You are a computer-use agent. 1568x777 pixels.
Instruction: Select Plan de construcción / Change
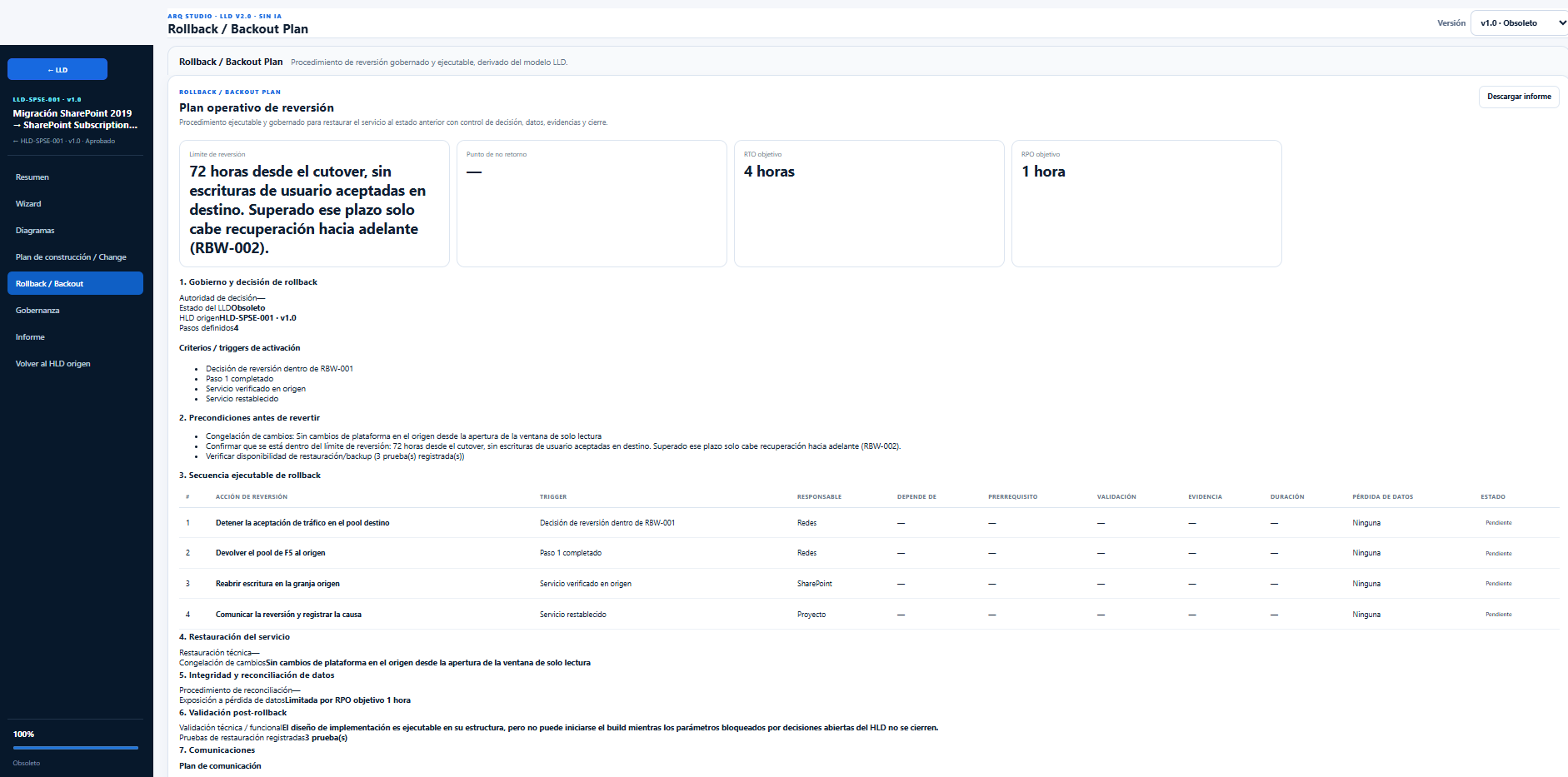pyautogui.click(x=75, y=257)
